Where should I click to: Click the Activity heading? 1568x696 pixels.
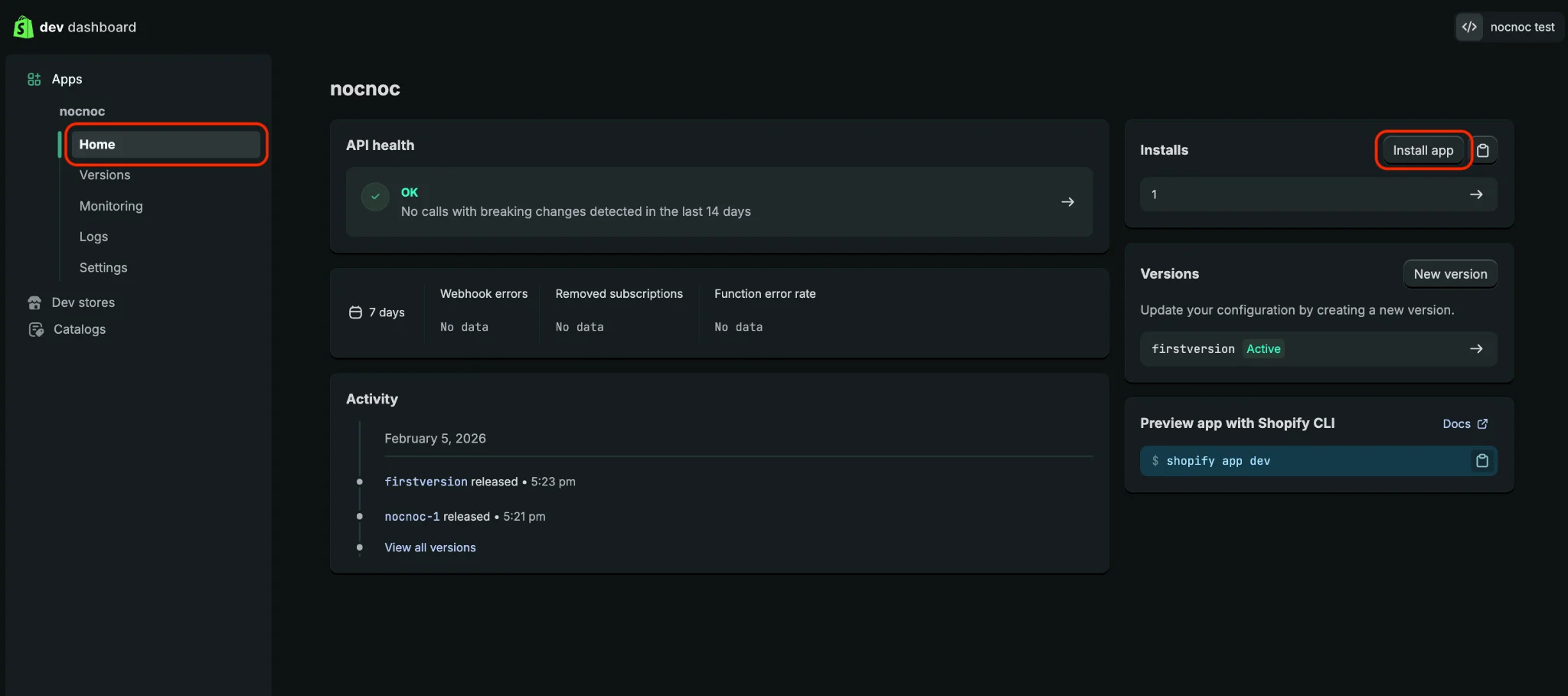pos(372,399)
